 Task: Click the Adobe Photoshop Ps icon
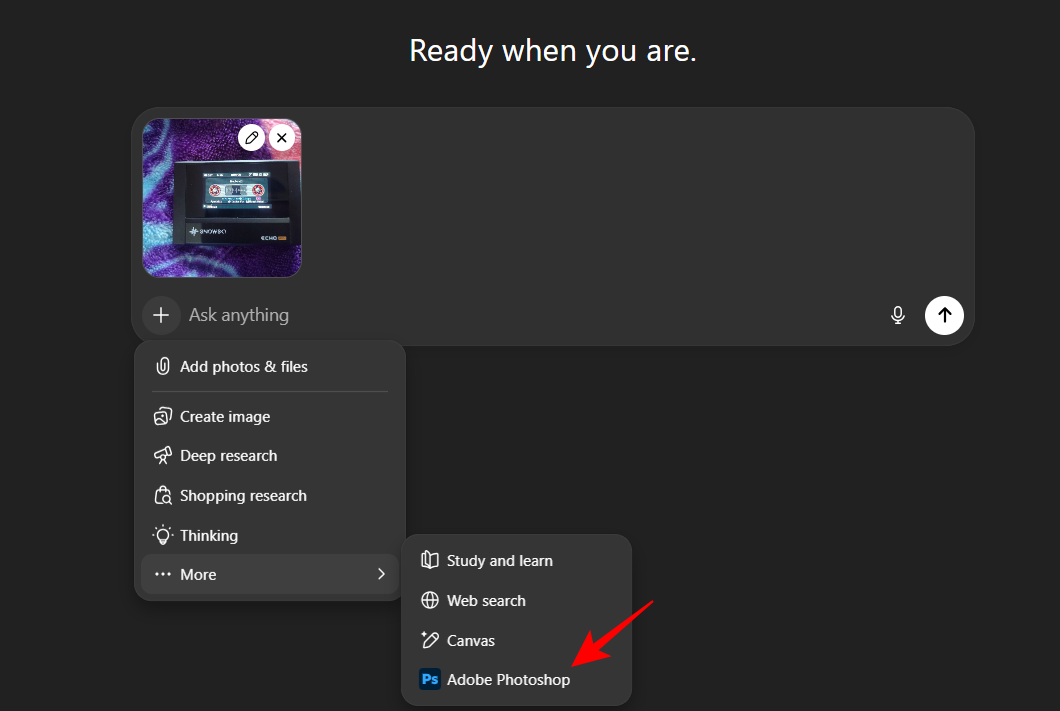click(x=430, y=680)
